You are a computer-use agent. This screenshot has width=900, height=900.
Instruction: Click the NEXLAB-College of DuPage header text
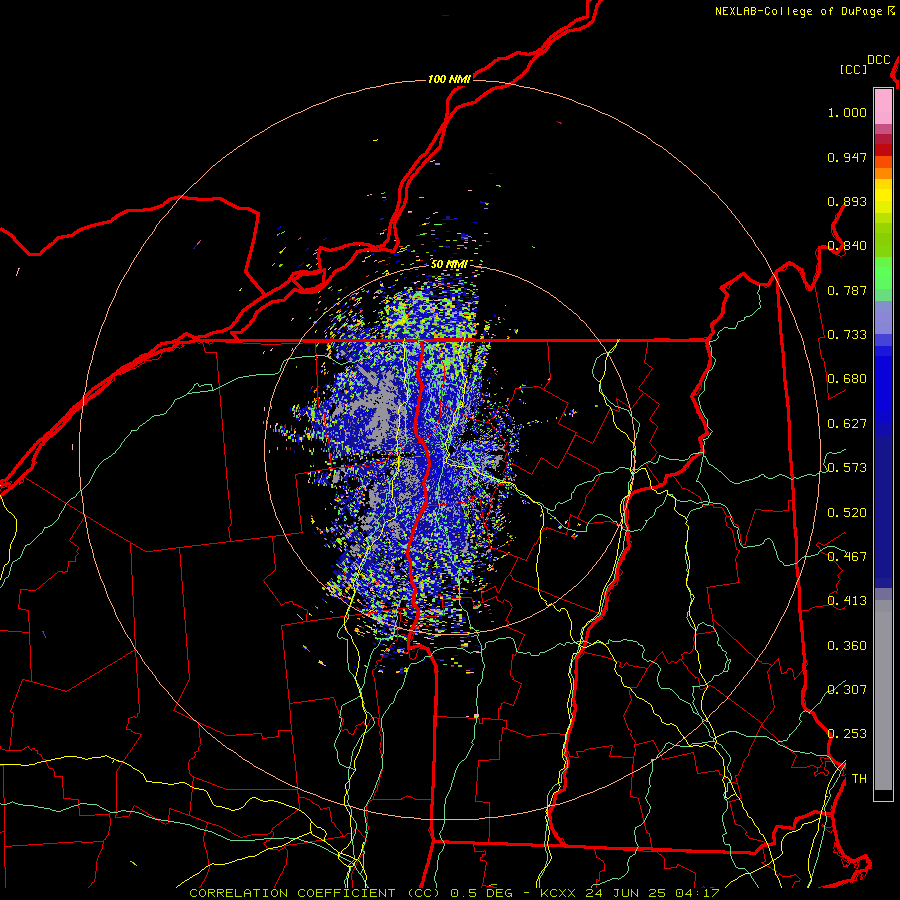click(799, 11)
